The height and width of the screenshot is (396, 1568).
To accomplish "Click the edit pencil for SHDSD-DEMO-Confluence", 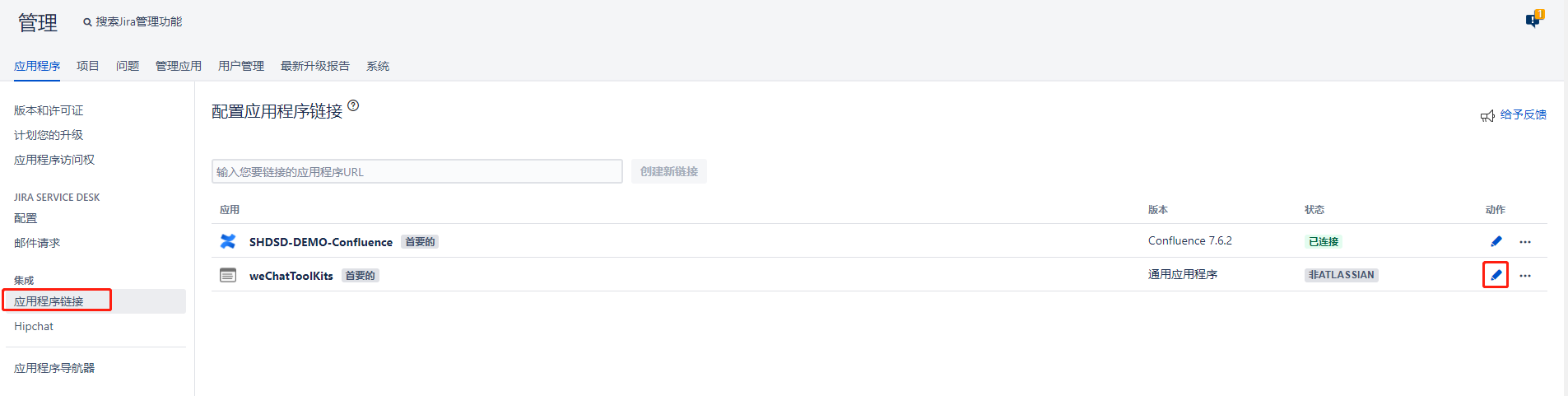I will [1496, 241].
